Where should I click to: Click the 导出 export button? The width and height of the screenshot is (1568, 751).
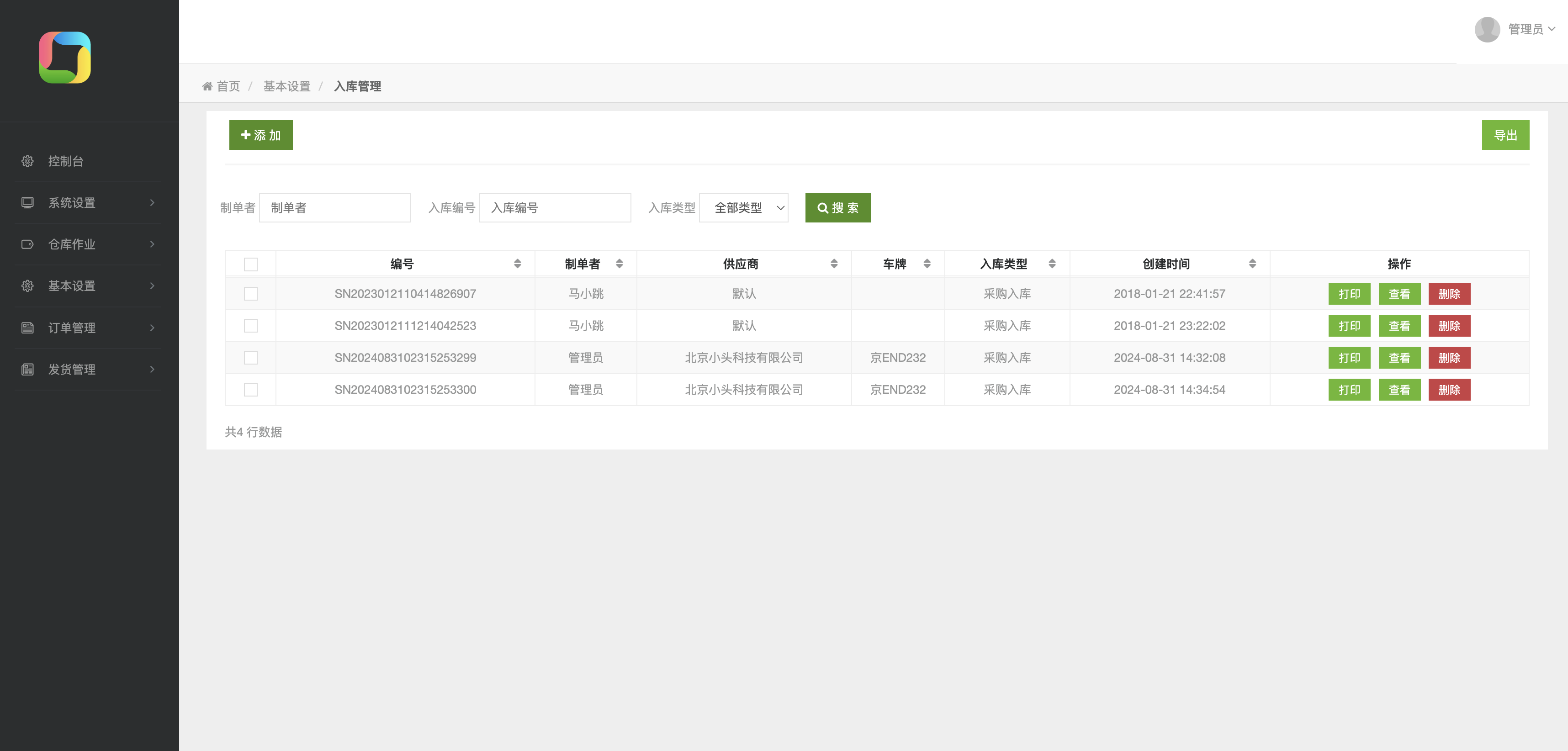tap(1505, 134)
